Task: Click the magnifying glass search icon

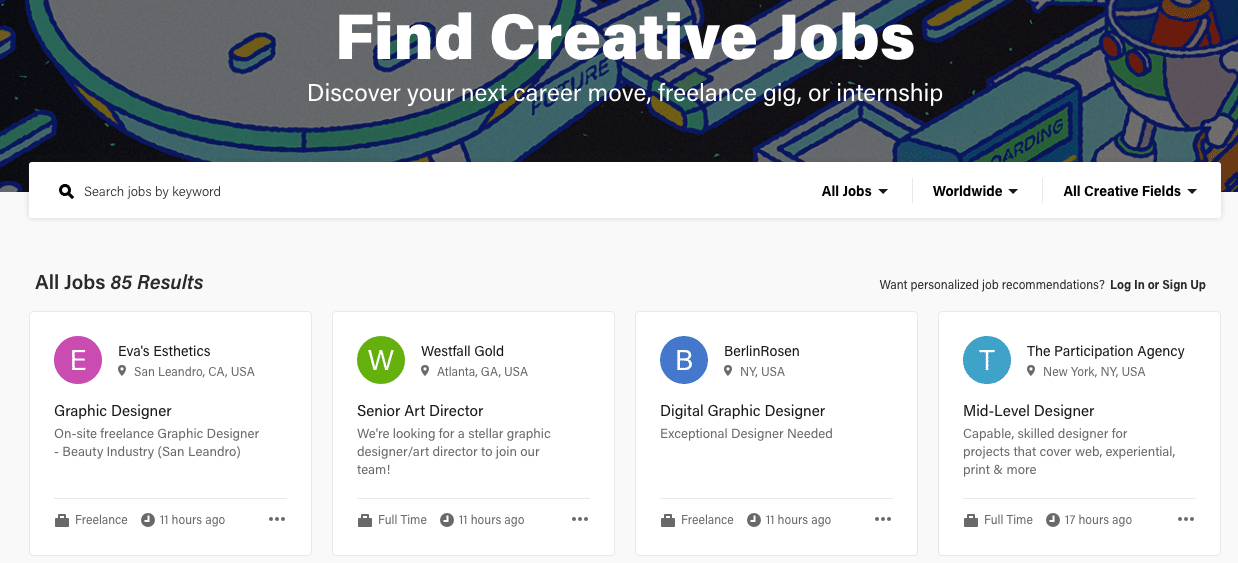Action: tap(67, 191)
